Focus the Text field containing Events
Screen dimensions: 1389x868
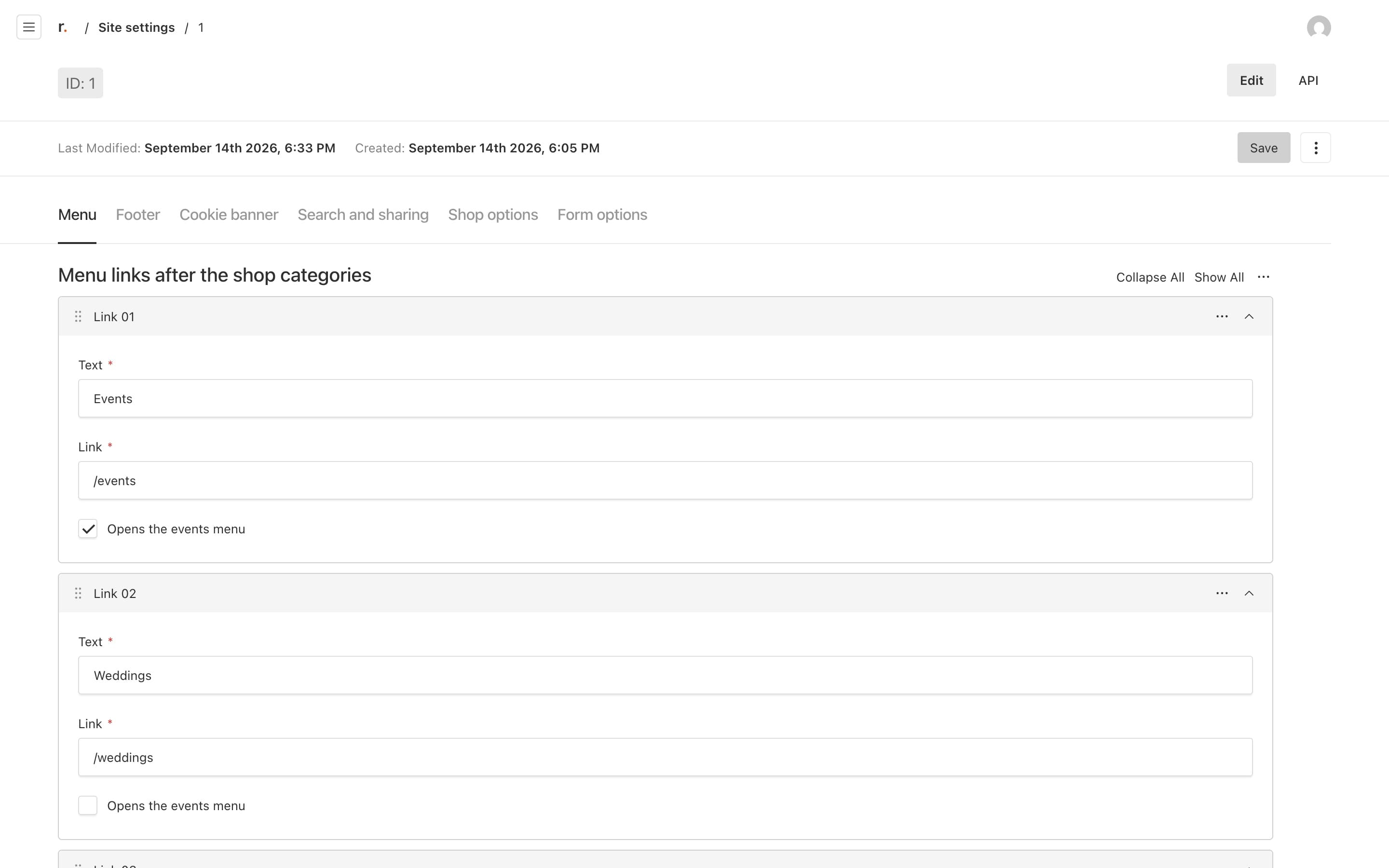[665, 398]
